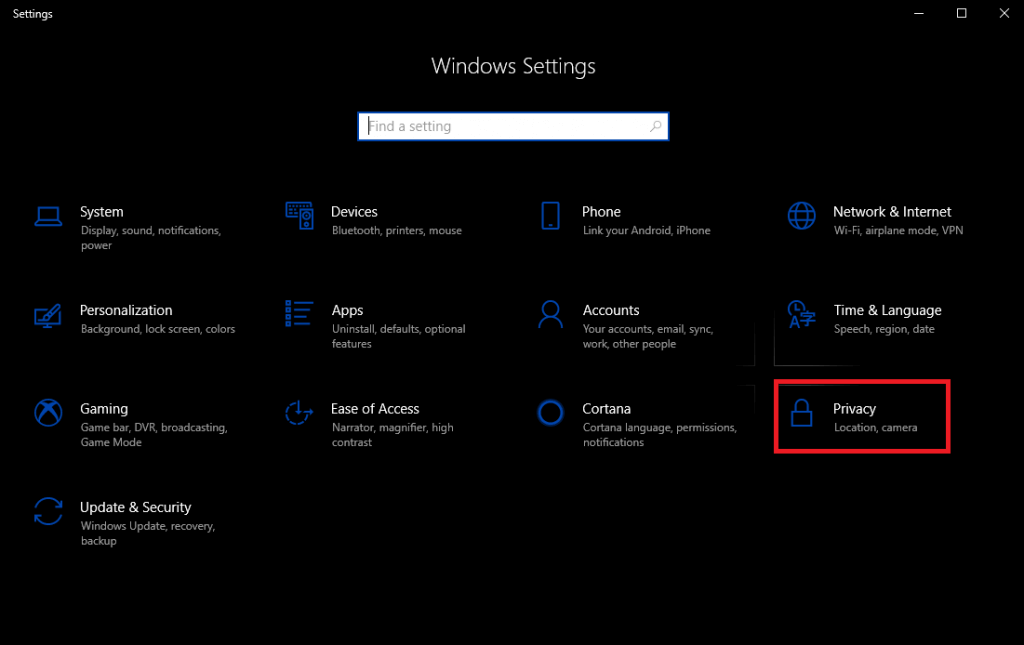Viewport: 1024px width, 645px height.
Task: Open the Devices settings title
Action: tap(354, 212)
